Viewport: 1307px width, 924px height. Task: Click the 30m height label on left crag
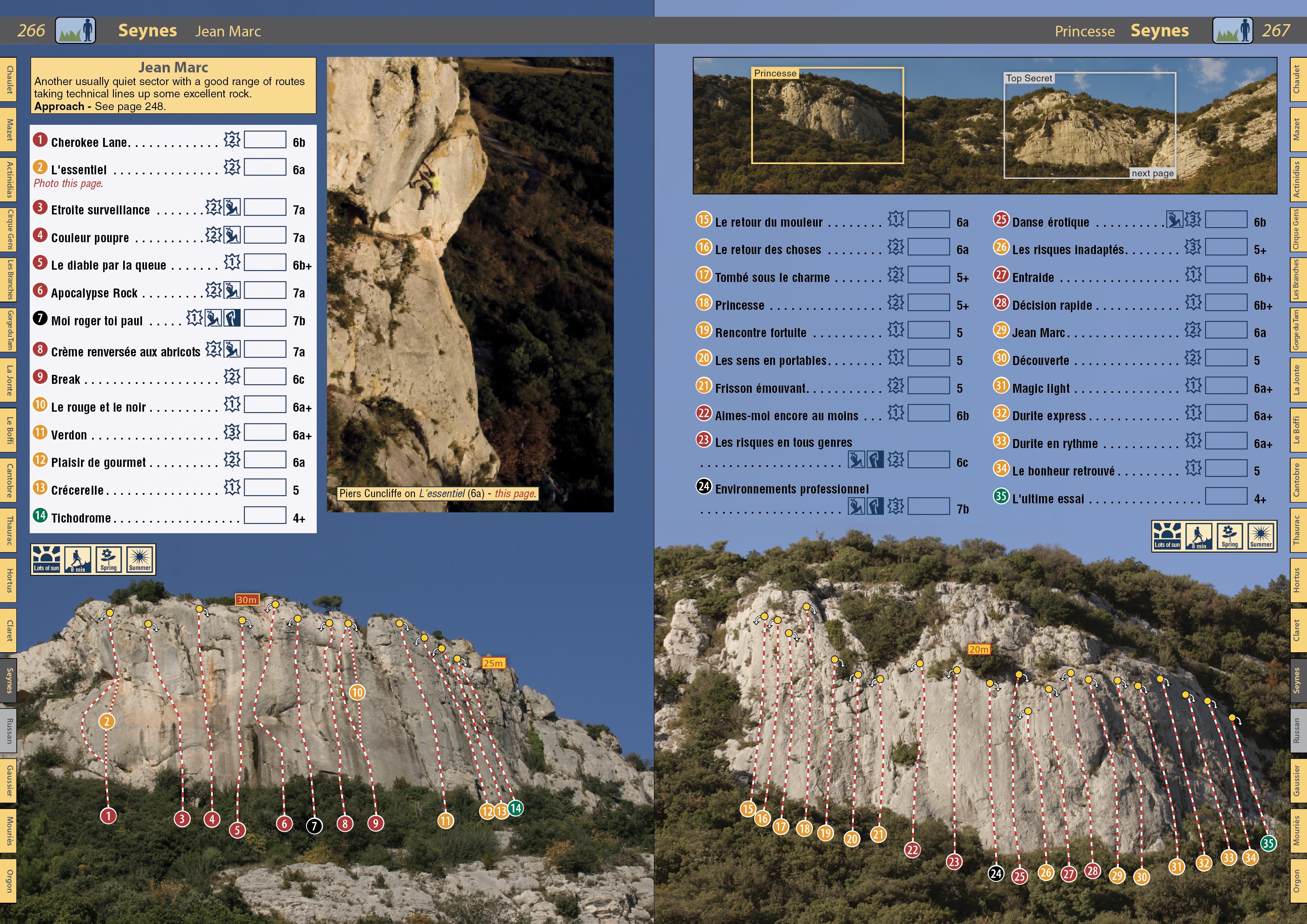pos(247,599)
